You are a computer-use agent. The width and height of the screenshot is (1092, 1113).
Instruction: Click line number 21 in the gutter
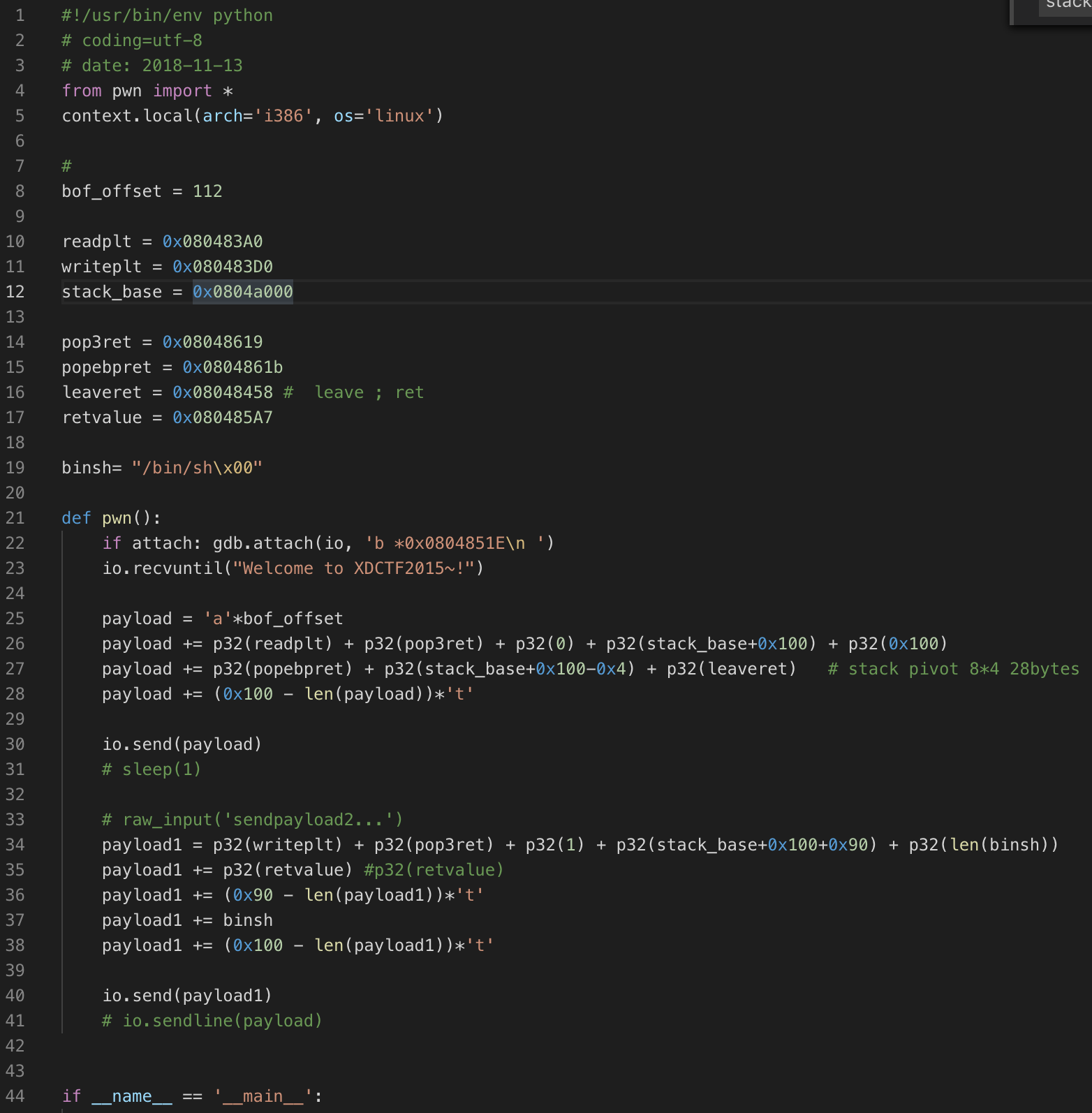tap(15, 518)
